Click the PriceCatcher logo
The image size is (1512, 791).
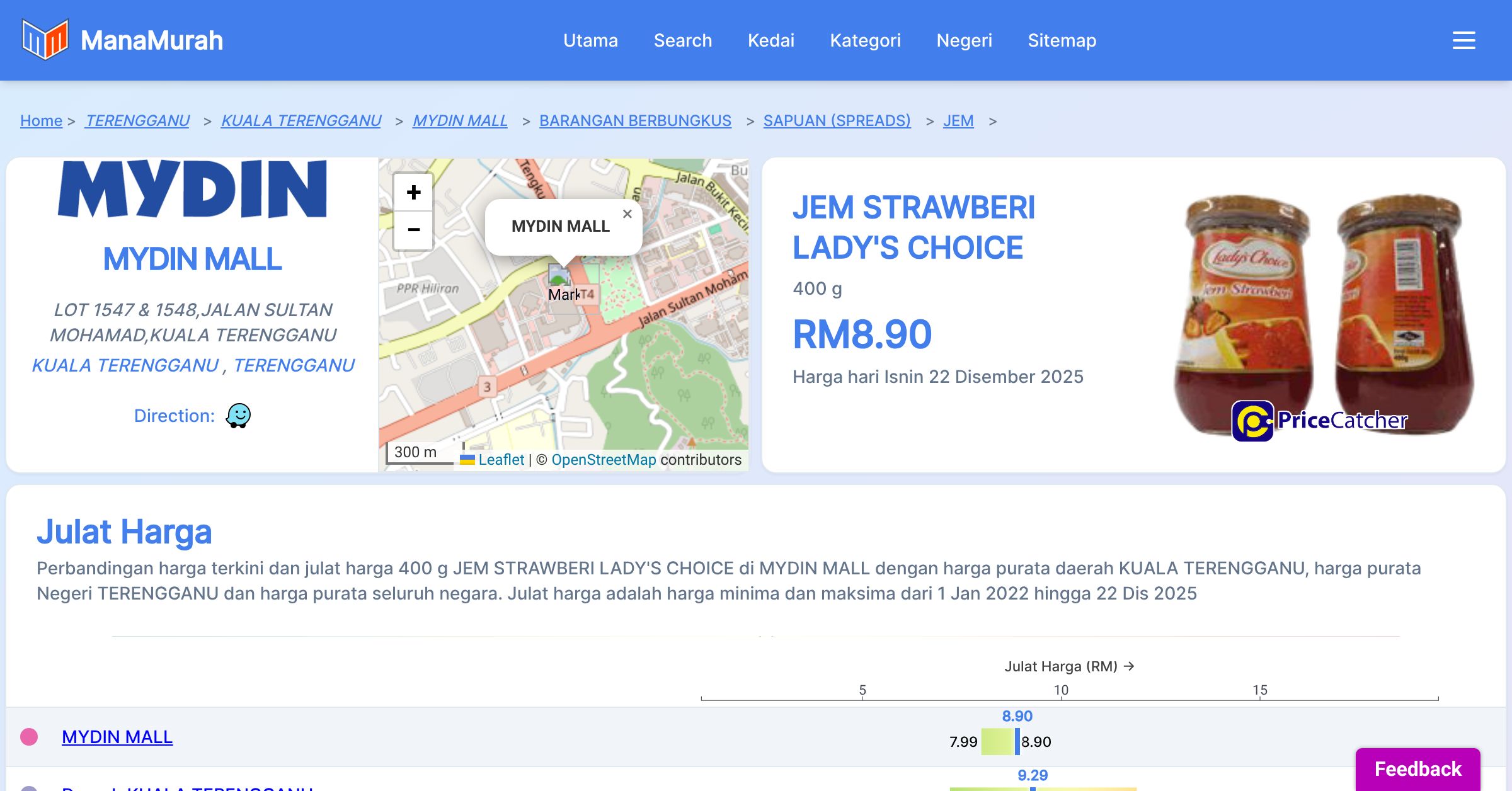click(x=1319, y=421)
